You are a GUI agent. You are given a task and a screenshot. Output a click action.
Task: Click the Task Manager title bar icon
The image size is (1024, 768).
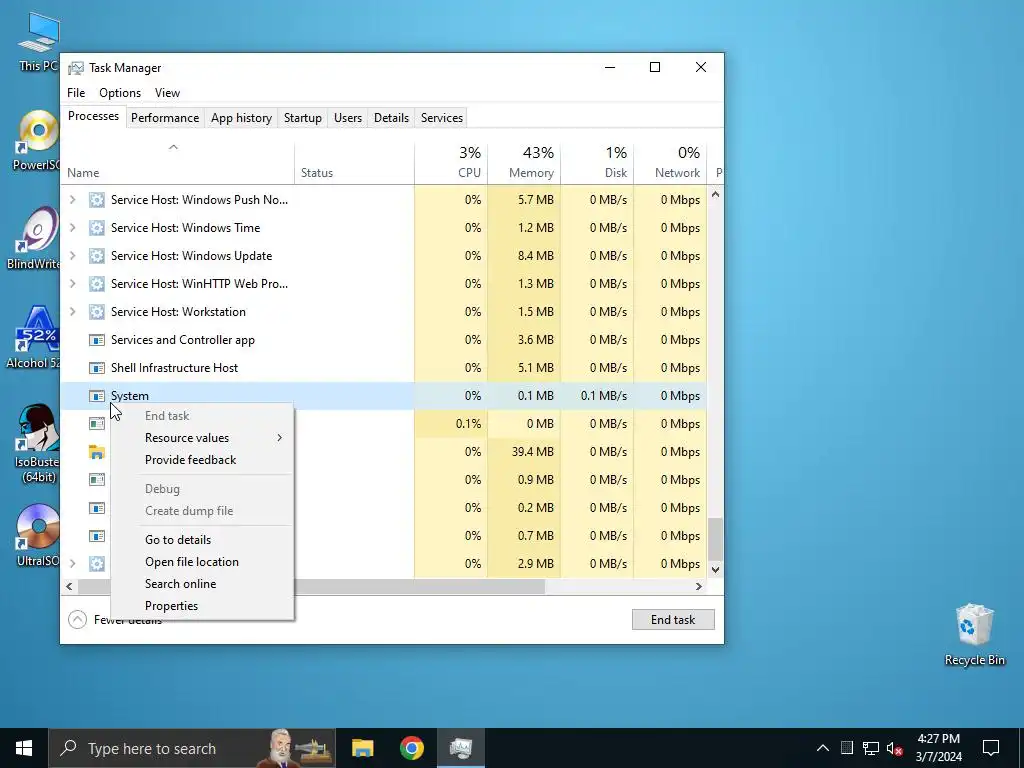coord(76,68)
